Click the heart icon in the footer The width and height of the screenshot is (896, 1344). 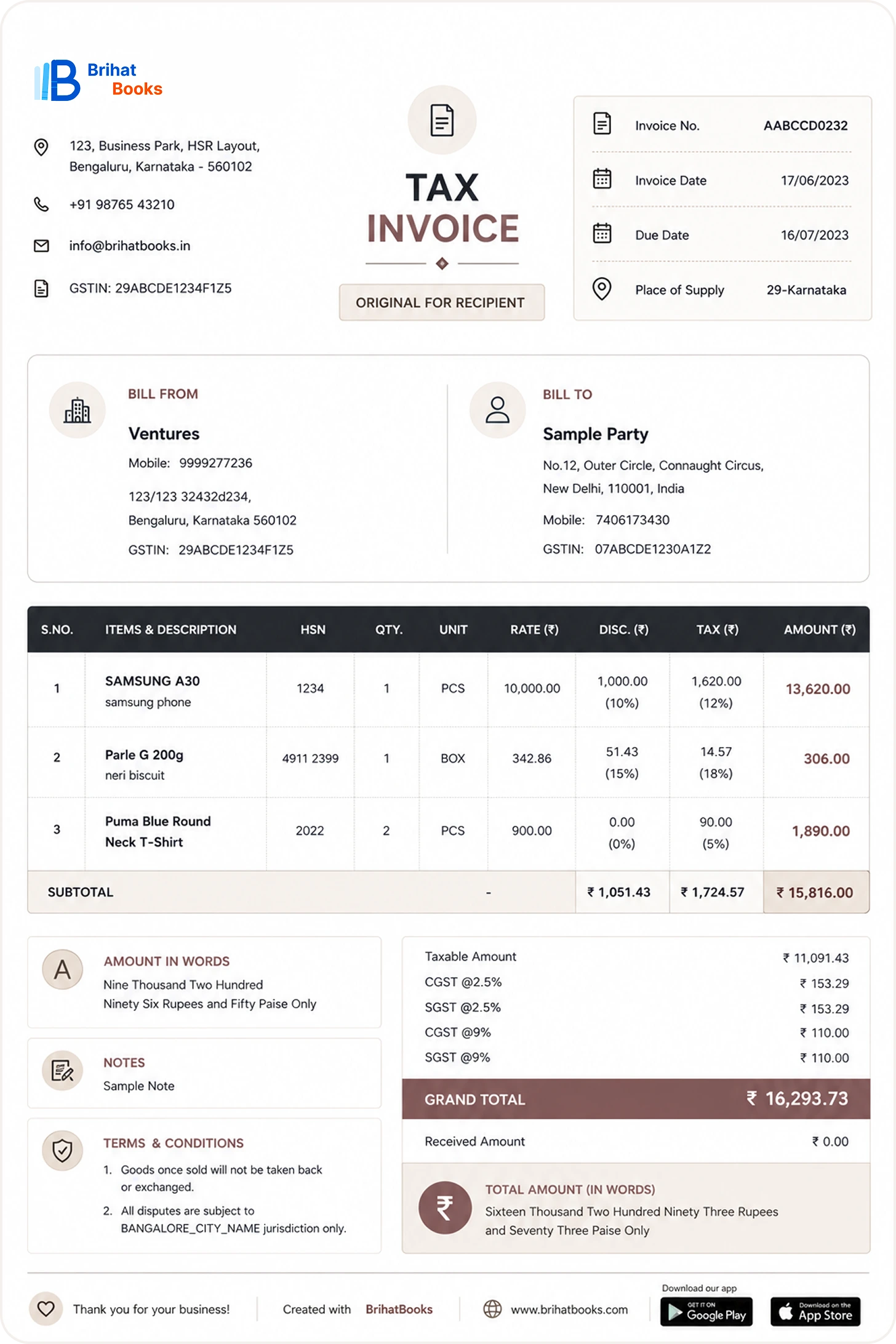point(46,1309)
